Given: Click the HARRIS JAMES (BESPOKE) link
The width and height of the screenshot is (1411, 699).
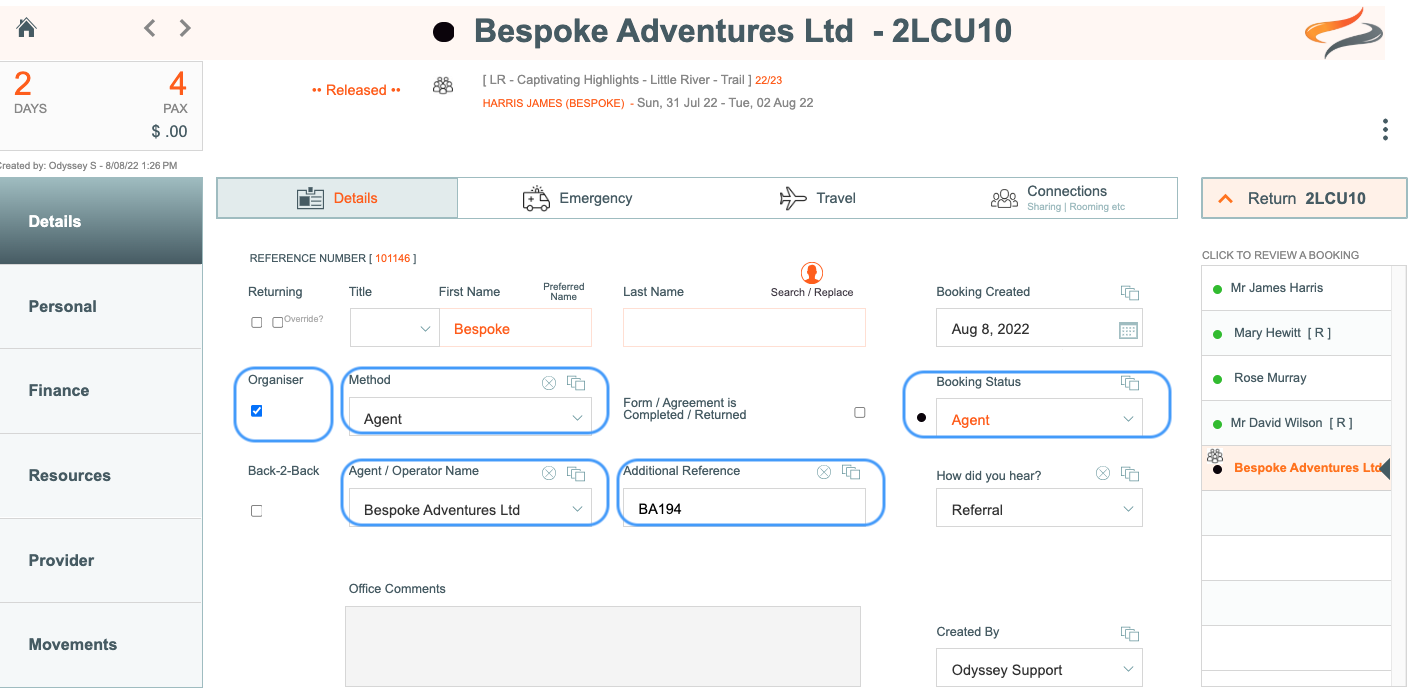Looking at the screenshot, I should (553, 103).
